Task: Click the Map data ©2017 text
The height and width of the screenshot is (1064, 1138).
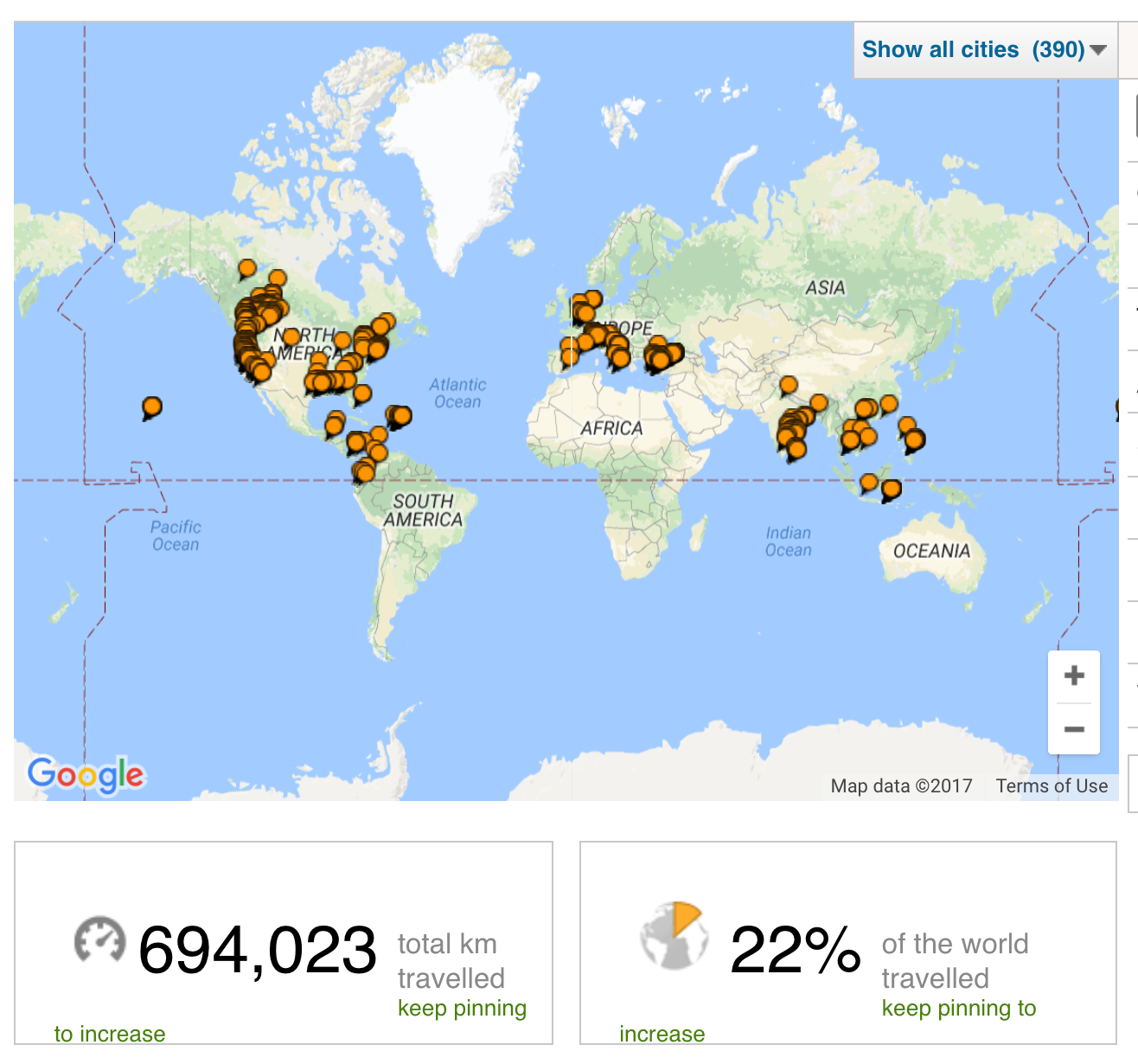Action: click(x=901, y=785)
